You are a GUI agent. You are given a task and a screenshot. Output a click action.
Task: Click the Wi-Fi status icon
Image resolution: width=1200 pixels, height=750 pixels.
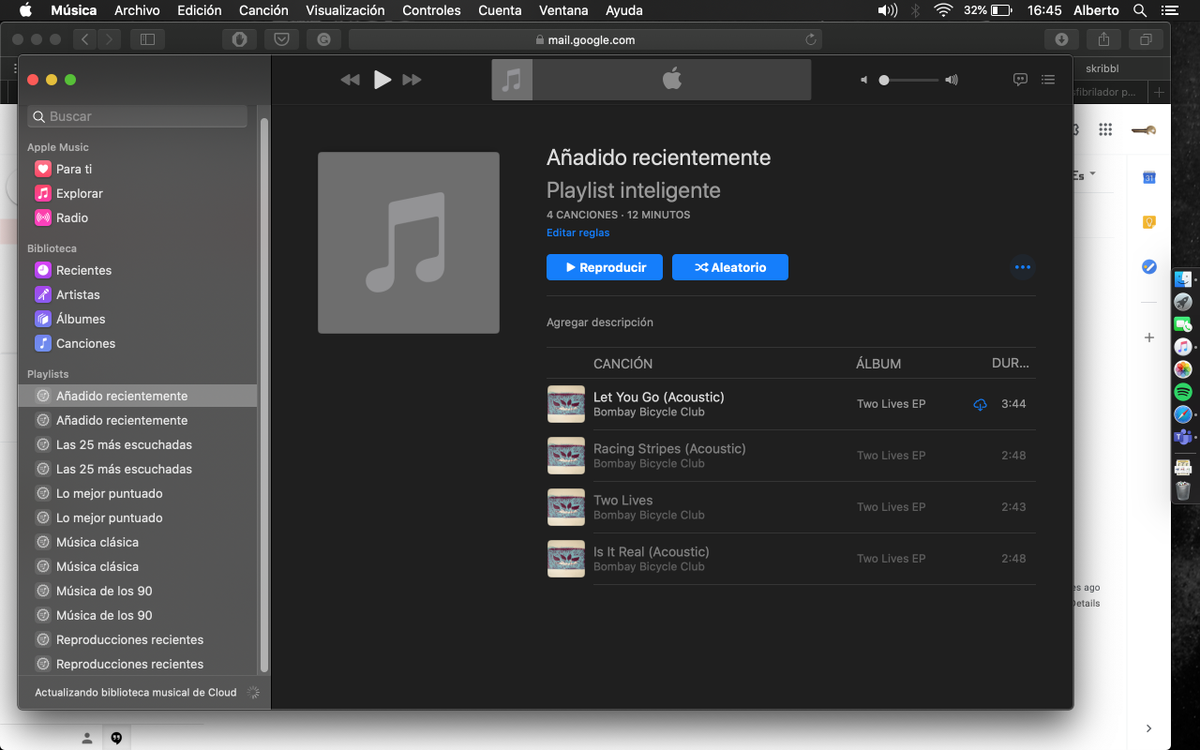tap(943, 10)
